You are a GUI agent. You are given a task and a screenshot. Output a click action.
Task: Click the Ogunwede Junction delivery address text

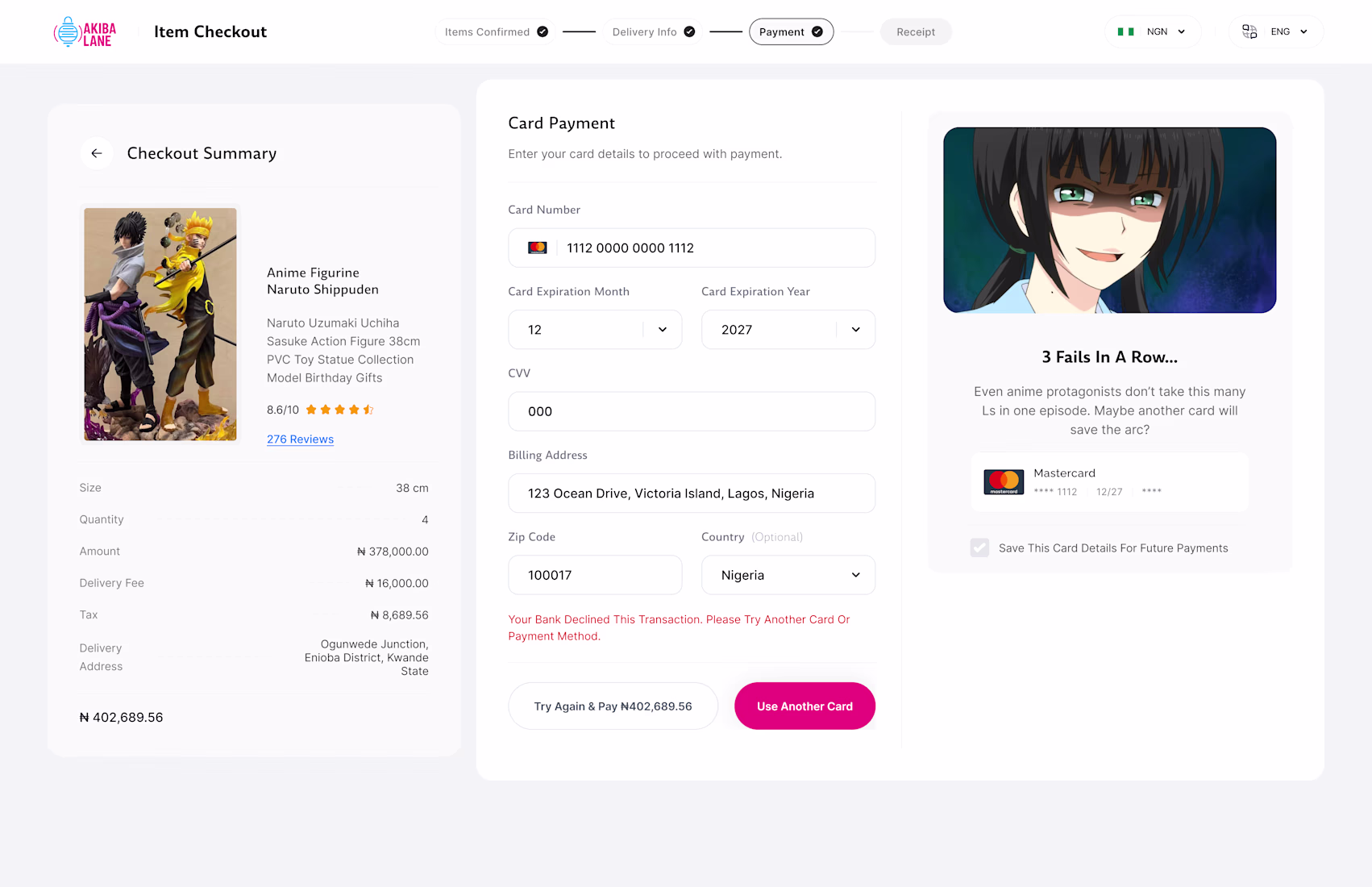pyautogui.click(x=366, y=658)
